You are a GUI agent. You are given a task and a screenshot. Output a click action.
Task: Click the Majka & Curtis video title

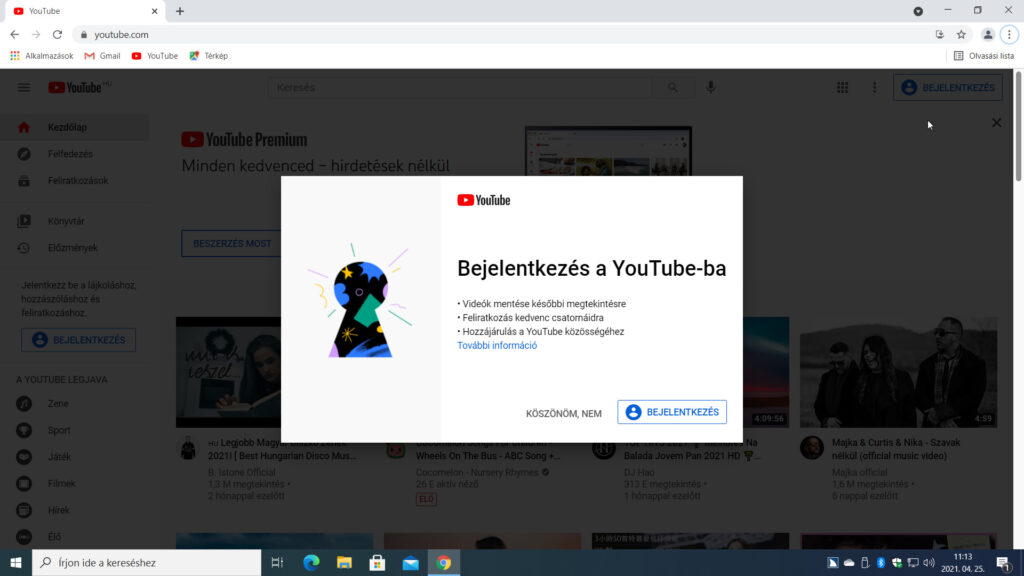(x=896, y=449)
